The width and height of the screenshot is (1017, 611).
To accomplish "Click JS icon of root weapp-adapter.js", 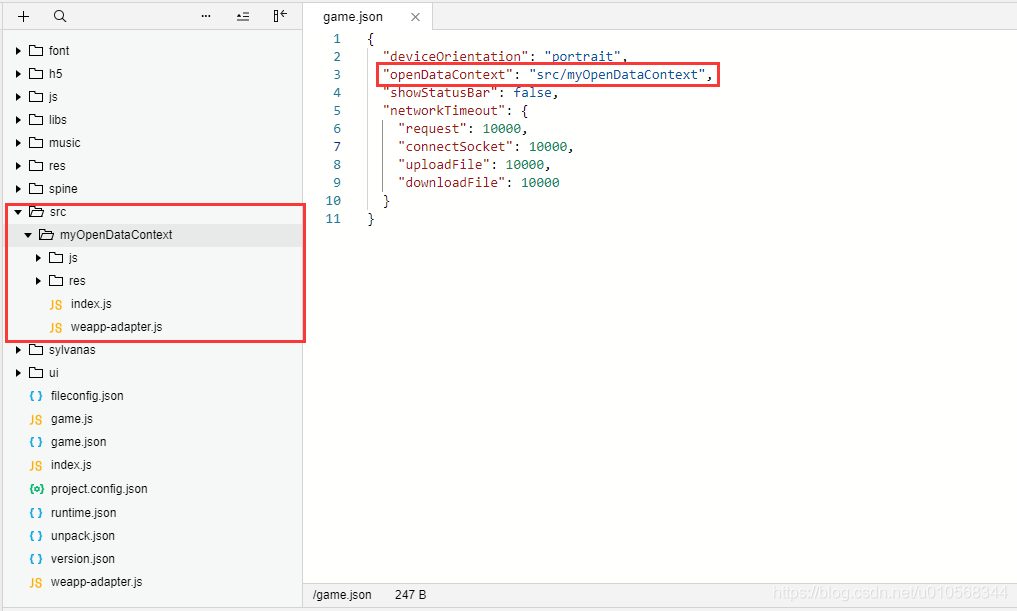I will click(36, 582).
